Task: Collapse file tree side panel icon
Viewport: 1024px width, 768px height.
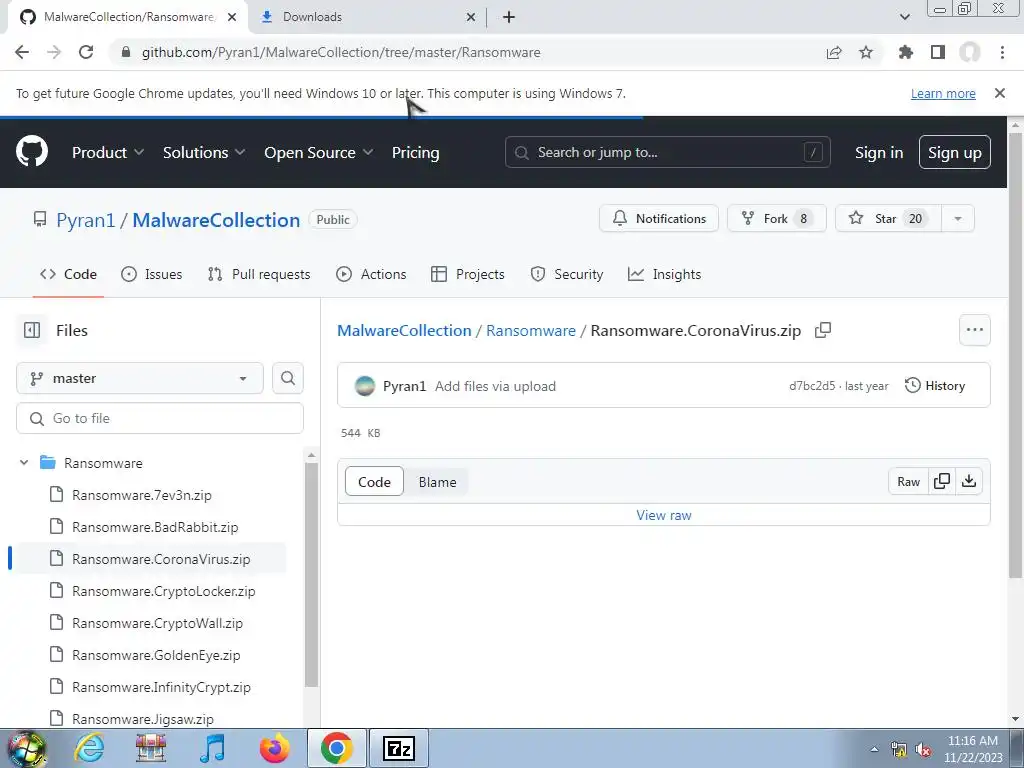Action: (32, 330)
